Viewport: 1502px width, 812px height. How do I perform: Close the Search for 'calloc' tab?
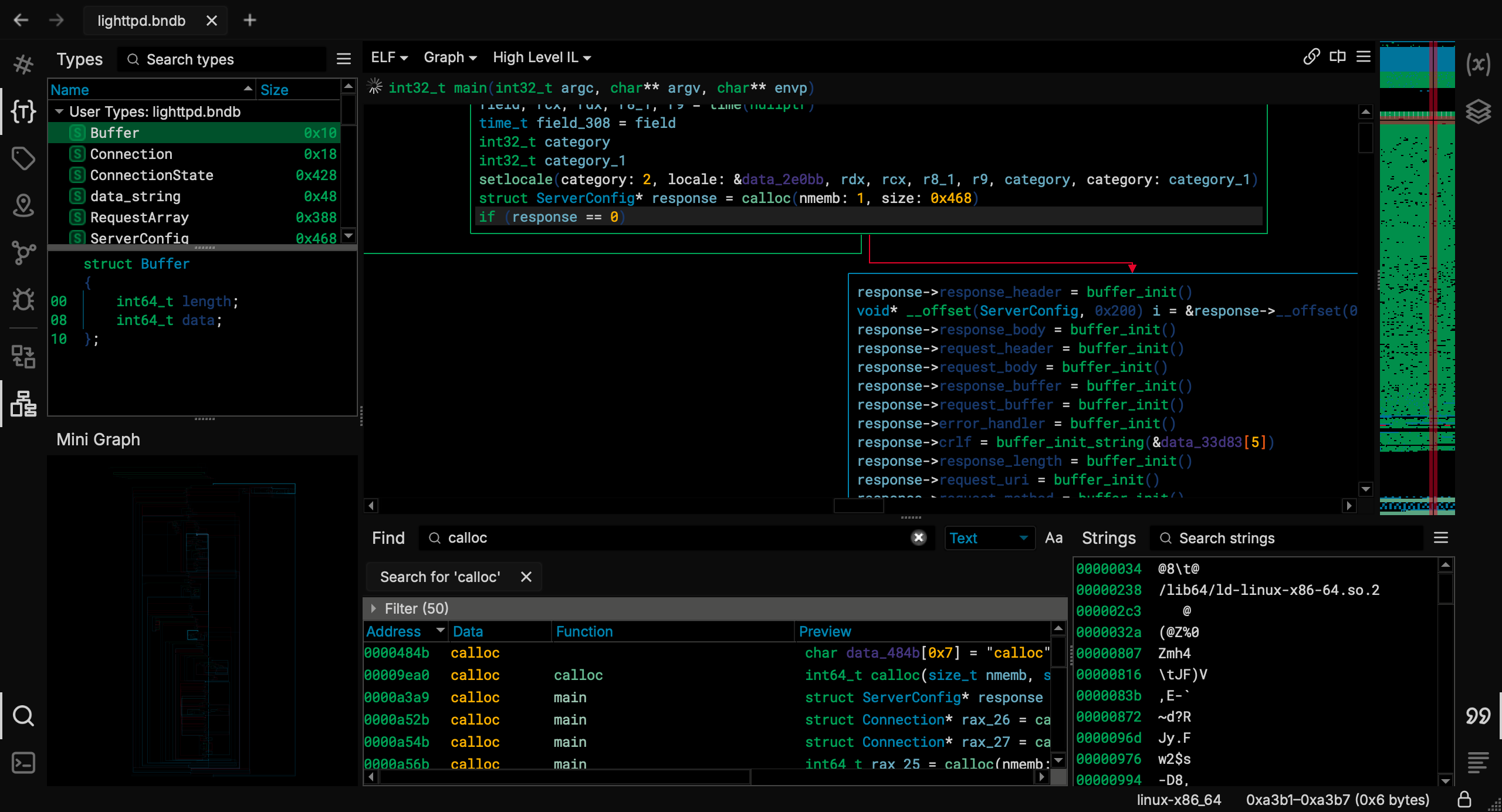click(x=526, y=577)
